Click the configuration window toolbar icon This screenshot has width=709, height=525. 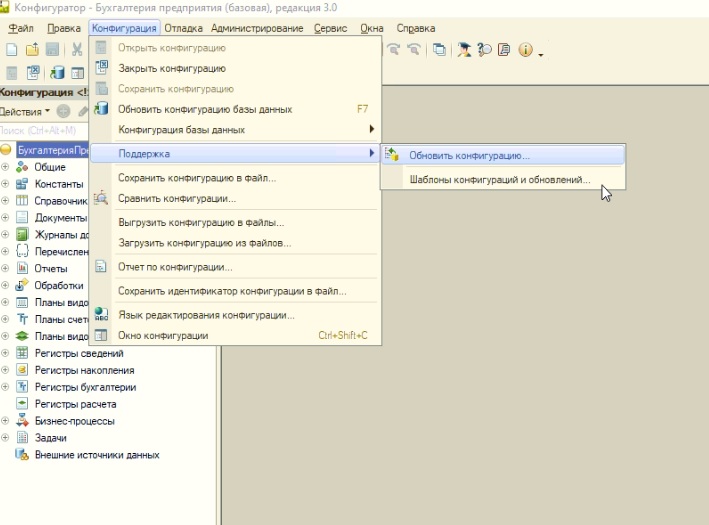tap(78, 72)
